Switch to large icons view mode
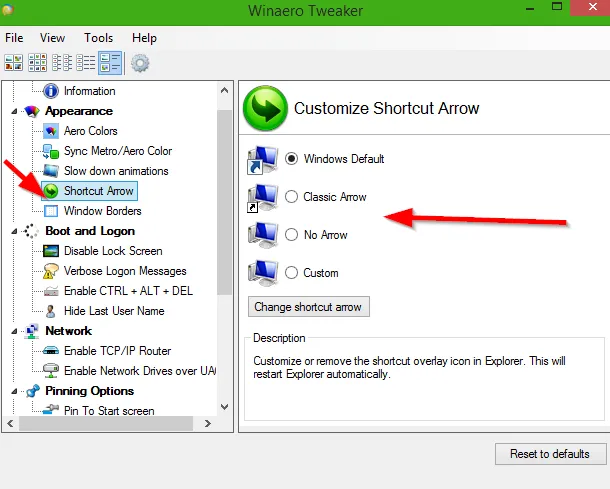The image size is (610, 489). (x=14, y=63)
